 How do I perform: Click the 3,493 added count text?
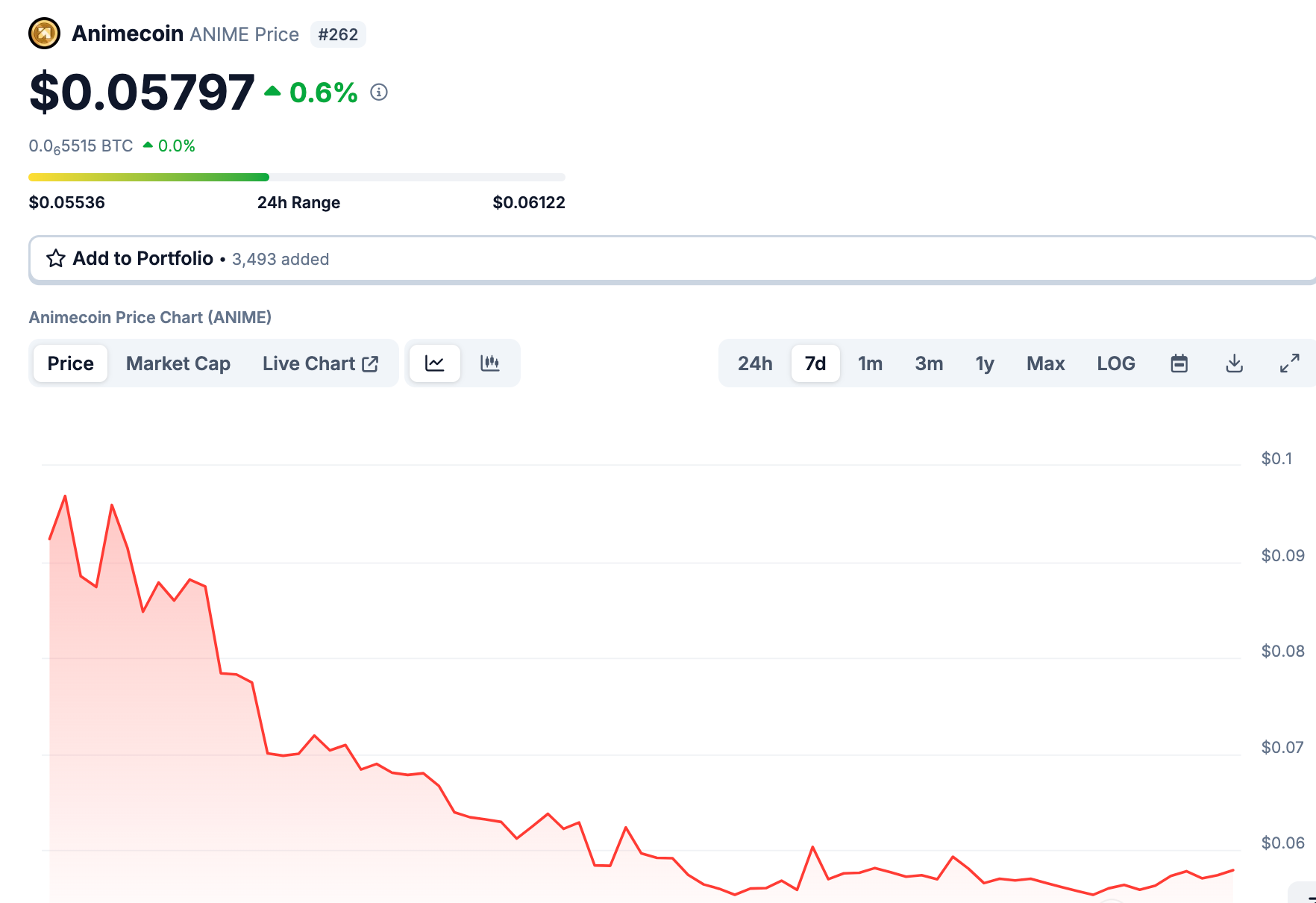pos(281,260)
